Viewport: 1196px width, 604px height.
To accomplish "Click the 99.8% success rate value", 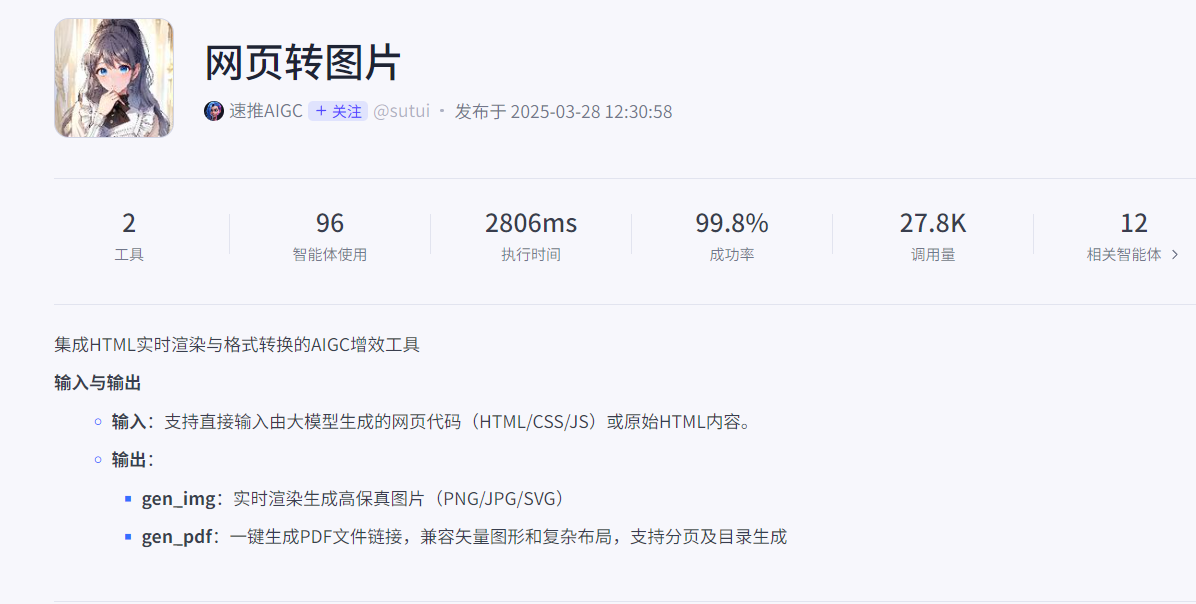I will click(x=731, y=223).
